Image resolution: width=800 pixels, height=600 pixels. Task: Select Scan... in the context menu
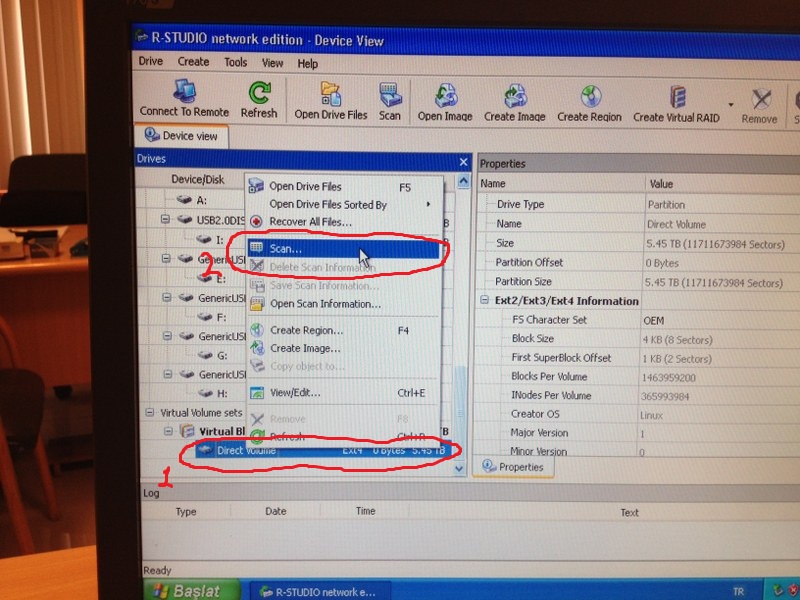[343, 249]
